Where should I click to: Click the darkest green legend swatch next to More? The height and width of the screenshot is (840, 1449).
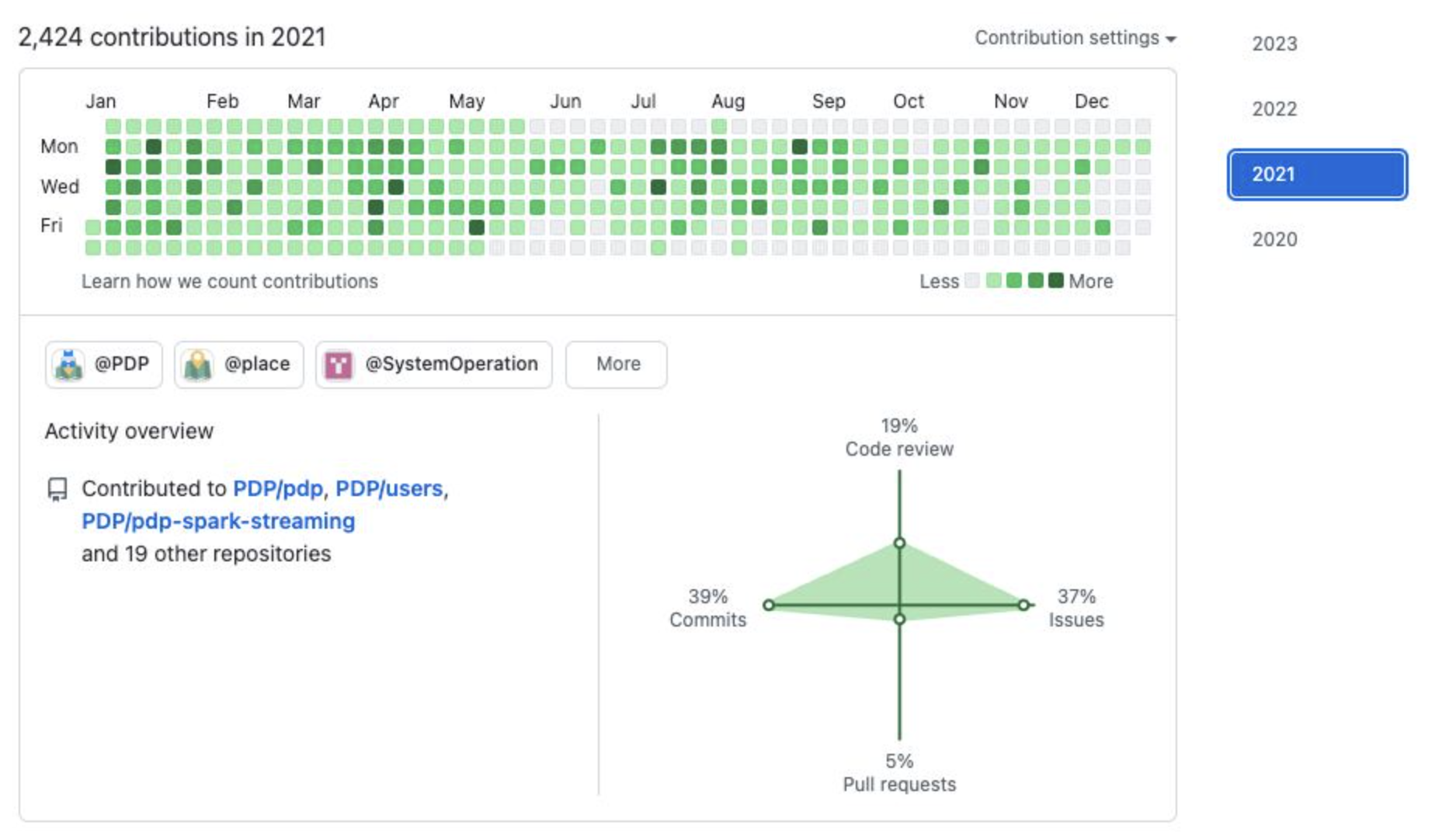point(1055,281)
